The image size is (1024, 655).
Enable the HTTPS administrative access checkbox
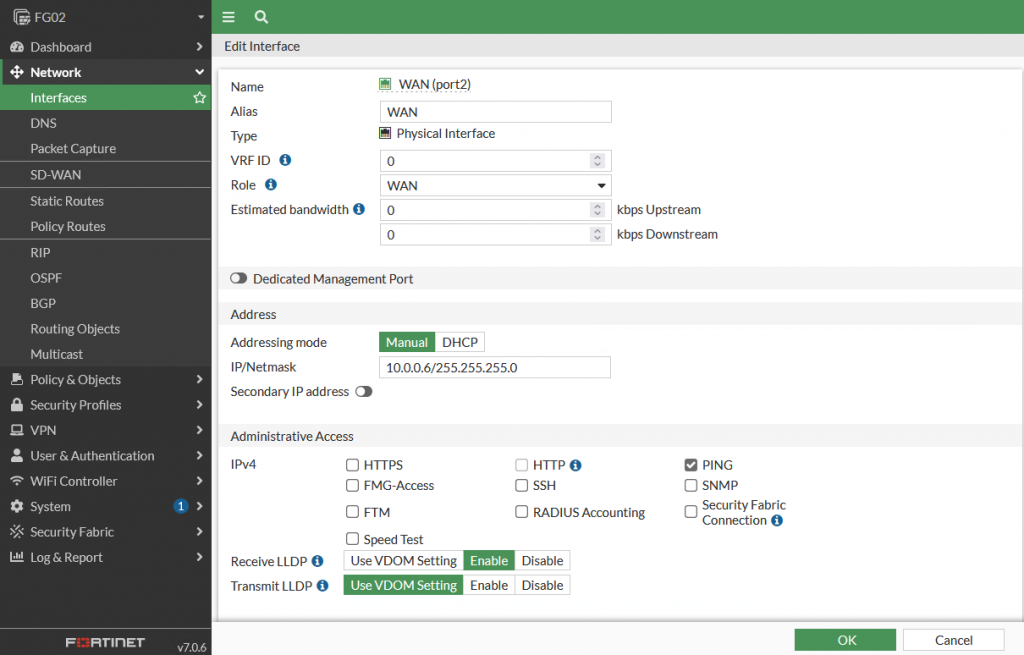352,465
